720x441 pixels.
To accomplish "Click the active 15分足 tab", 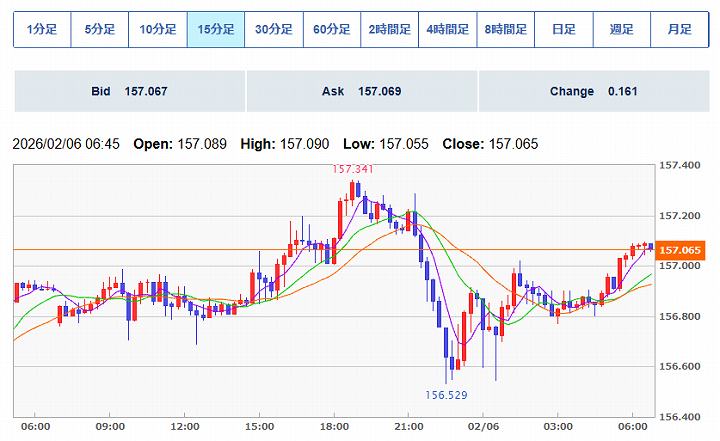I will (216, 30).
